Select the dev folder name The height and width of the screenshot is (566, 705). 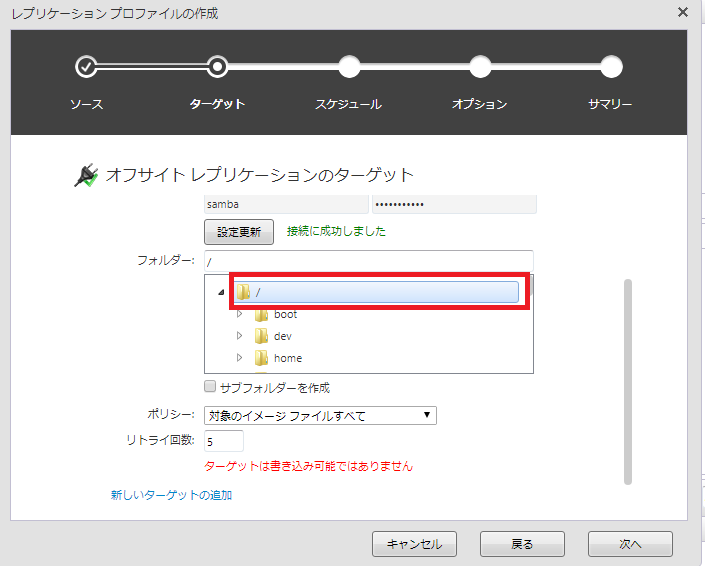click(x=283, y=336)
